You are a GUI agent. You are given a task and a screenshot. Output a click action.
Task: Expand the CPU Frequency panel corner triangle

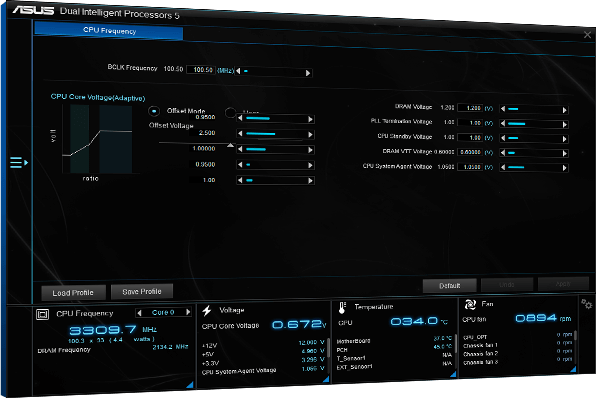point(190,385)
